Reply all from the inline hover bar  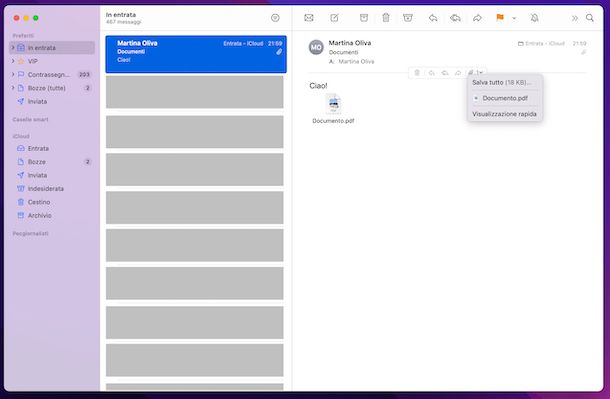tap(445, 73)
